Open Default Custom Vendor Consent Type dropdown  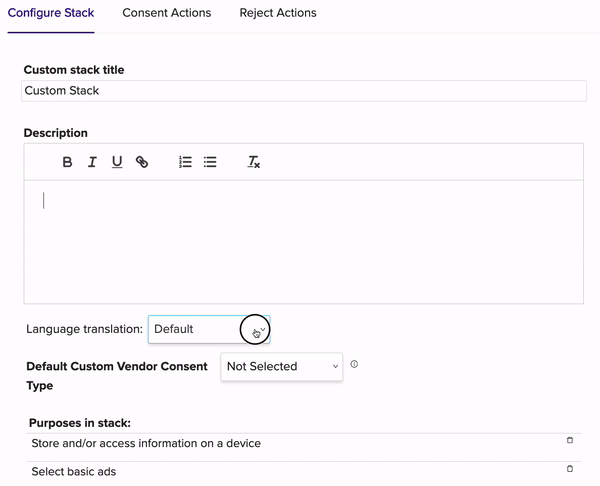coord(282,367)
